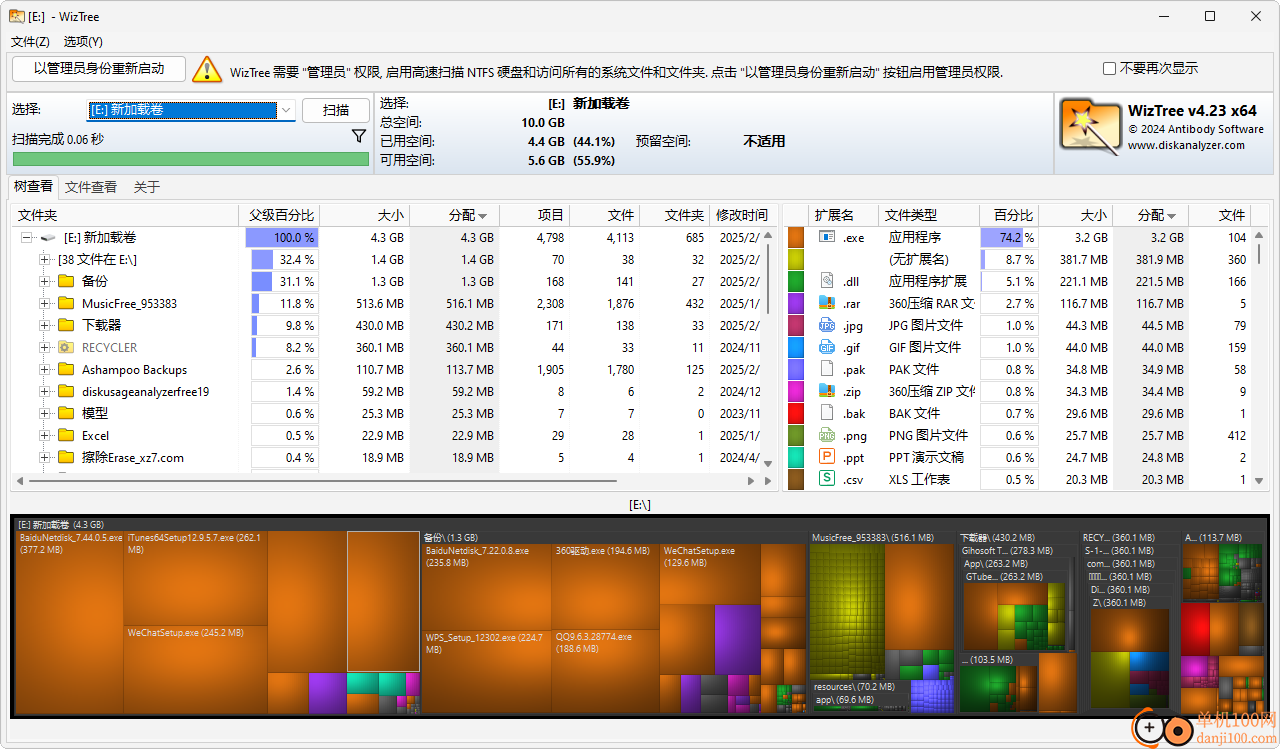
Task: Expand the 备份 folder node
Action: point(45,282)
